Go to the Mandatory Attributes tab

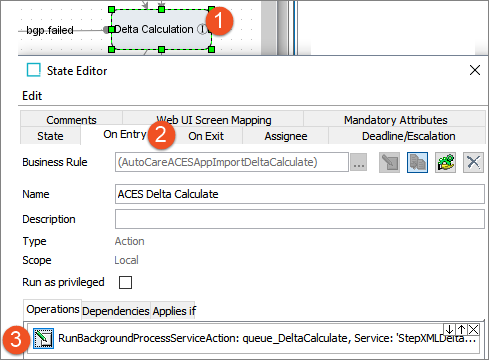click(x=395, y=120)
